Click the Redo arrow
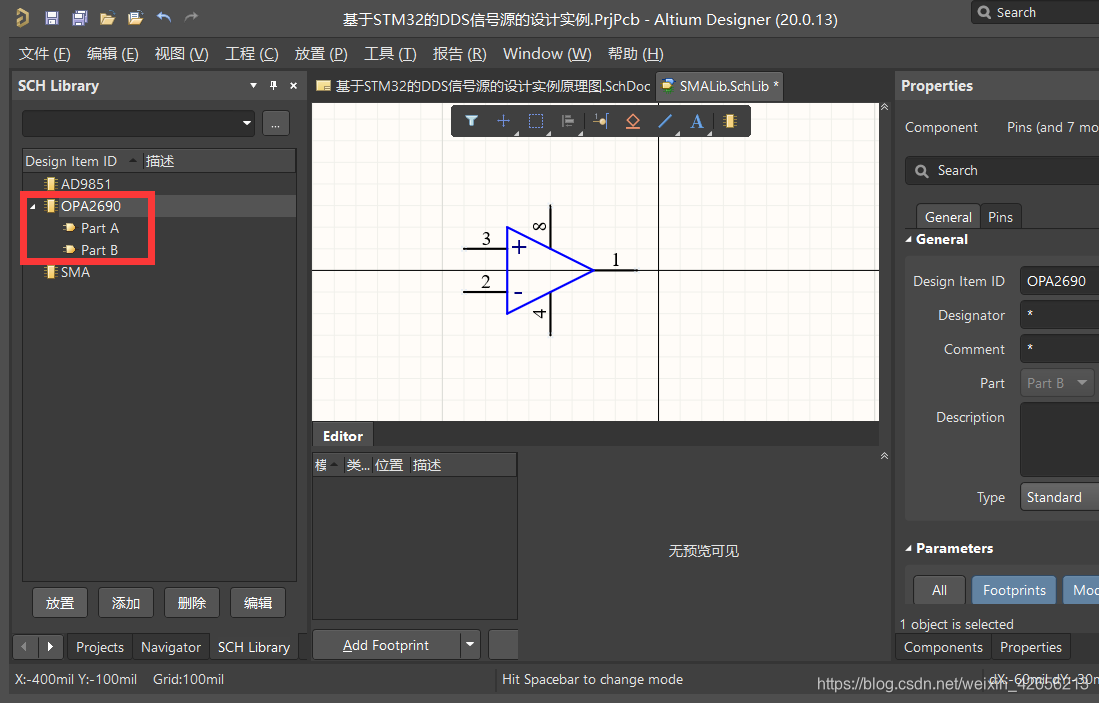The width and height of the screenshot is (1099, 703). (191, 18)
